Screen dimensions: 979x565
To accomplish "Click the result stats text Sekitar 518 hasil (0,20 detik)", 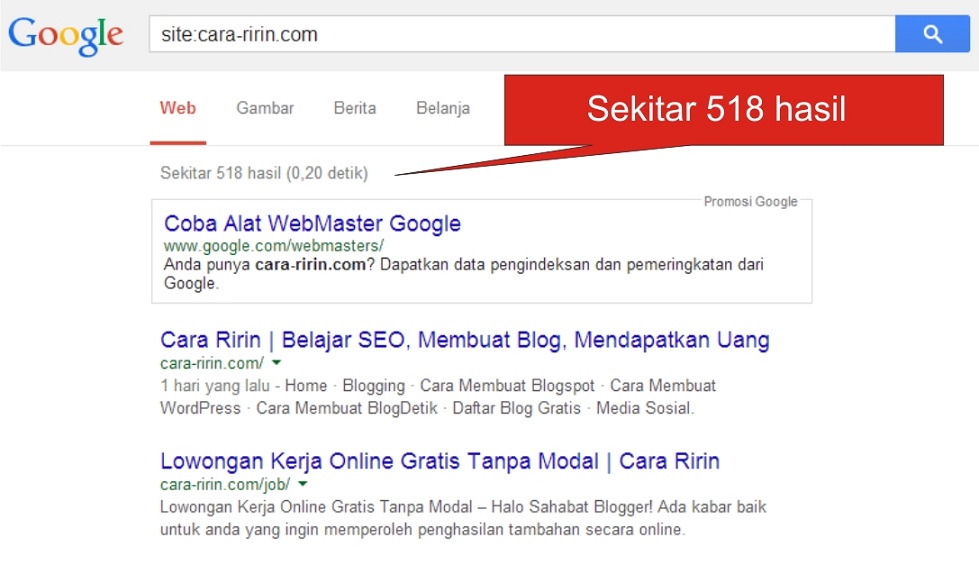I will pos(264,173).
